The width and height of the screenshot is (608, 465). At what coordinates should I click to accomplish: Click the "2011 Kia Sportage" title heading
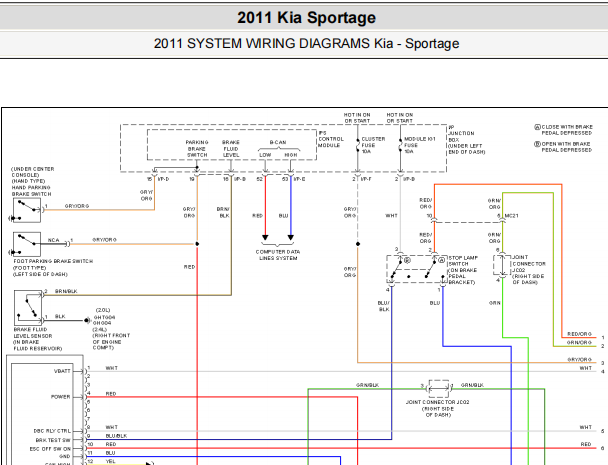(306, 17)
